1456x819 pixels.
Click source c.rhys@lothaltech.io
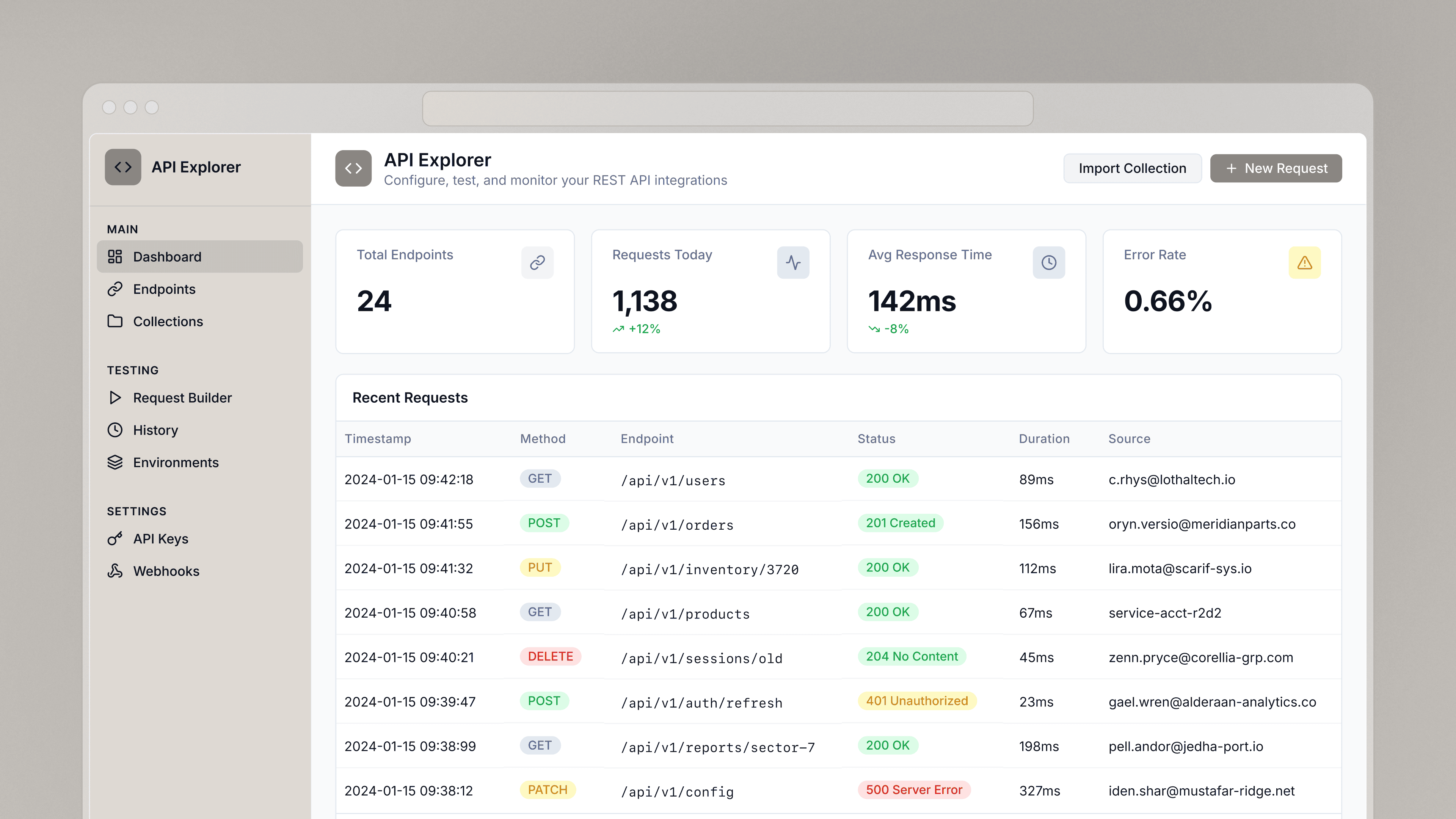(1172, 479)
